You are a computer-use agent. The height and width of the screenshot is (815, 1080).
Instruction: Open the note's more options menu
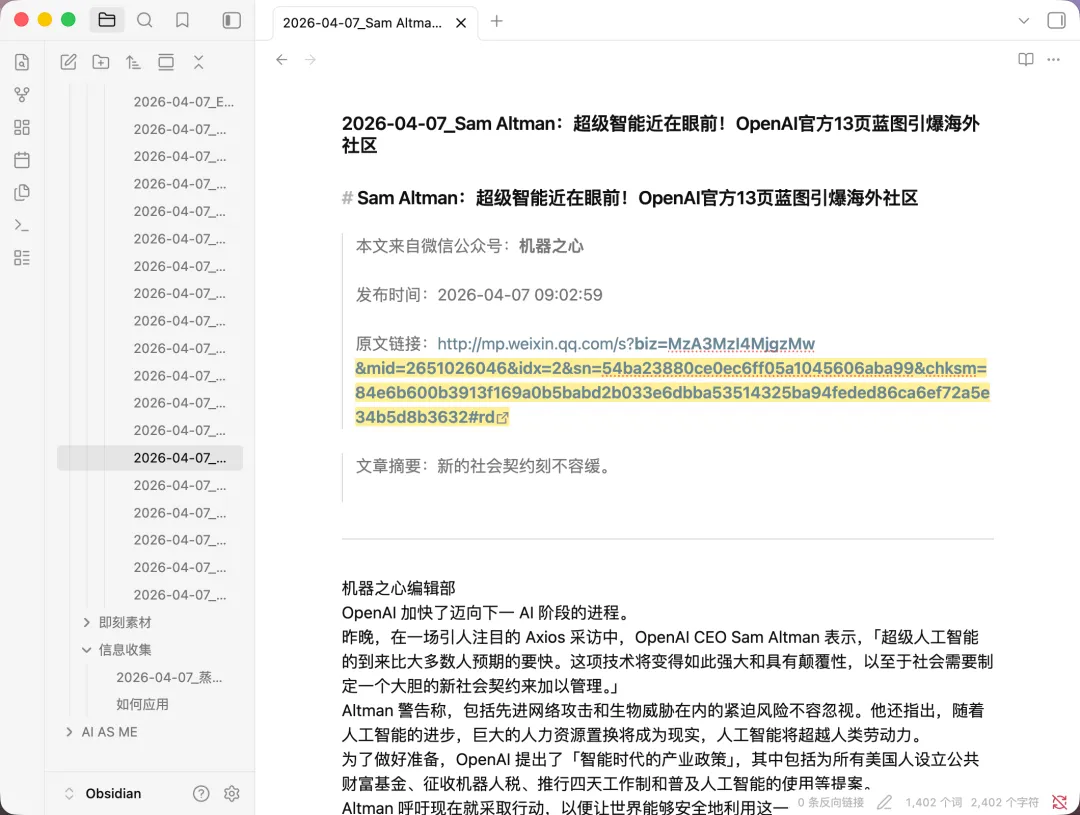pos(1053,60)
